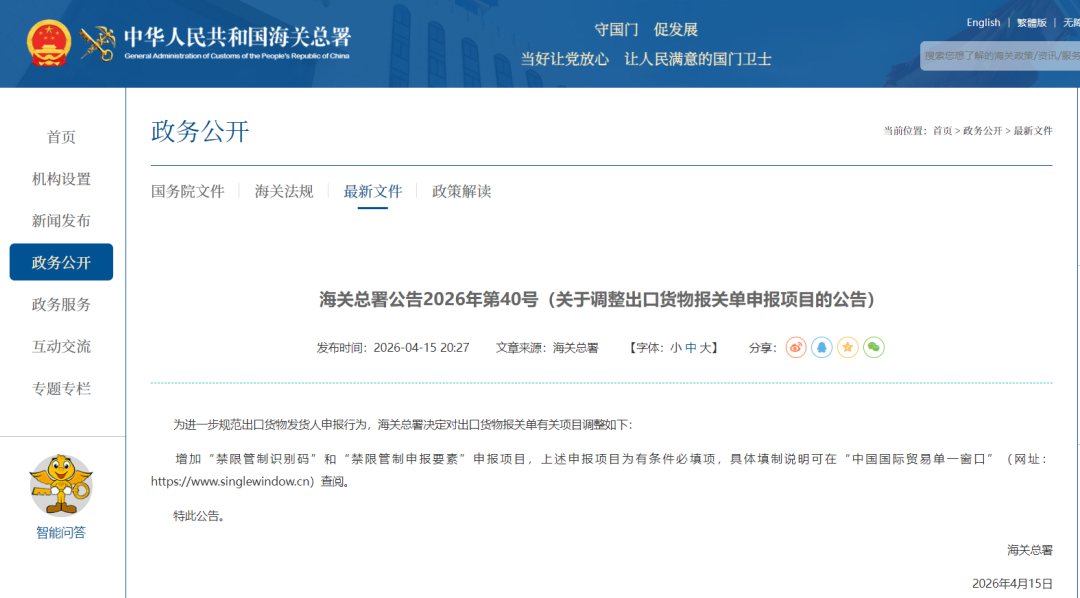Open the 海关法规 tab
Viewport: 1080px width, 598px height.
tap(284, 191)
